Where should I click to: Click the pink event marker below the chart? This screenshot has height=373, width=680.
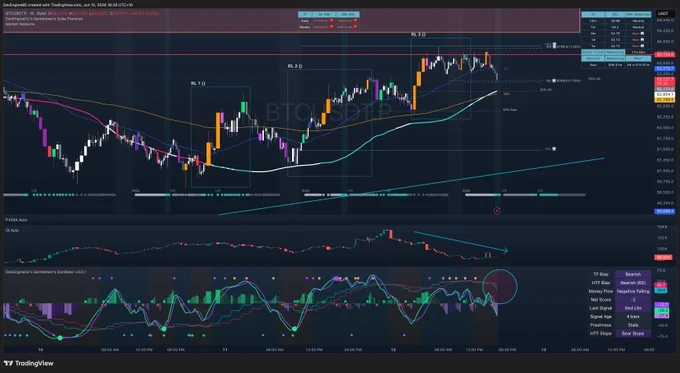[x=497, y=211]
